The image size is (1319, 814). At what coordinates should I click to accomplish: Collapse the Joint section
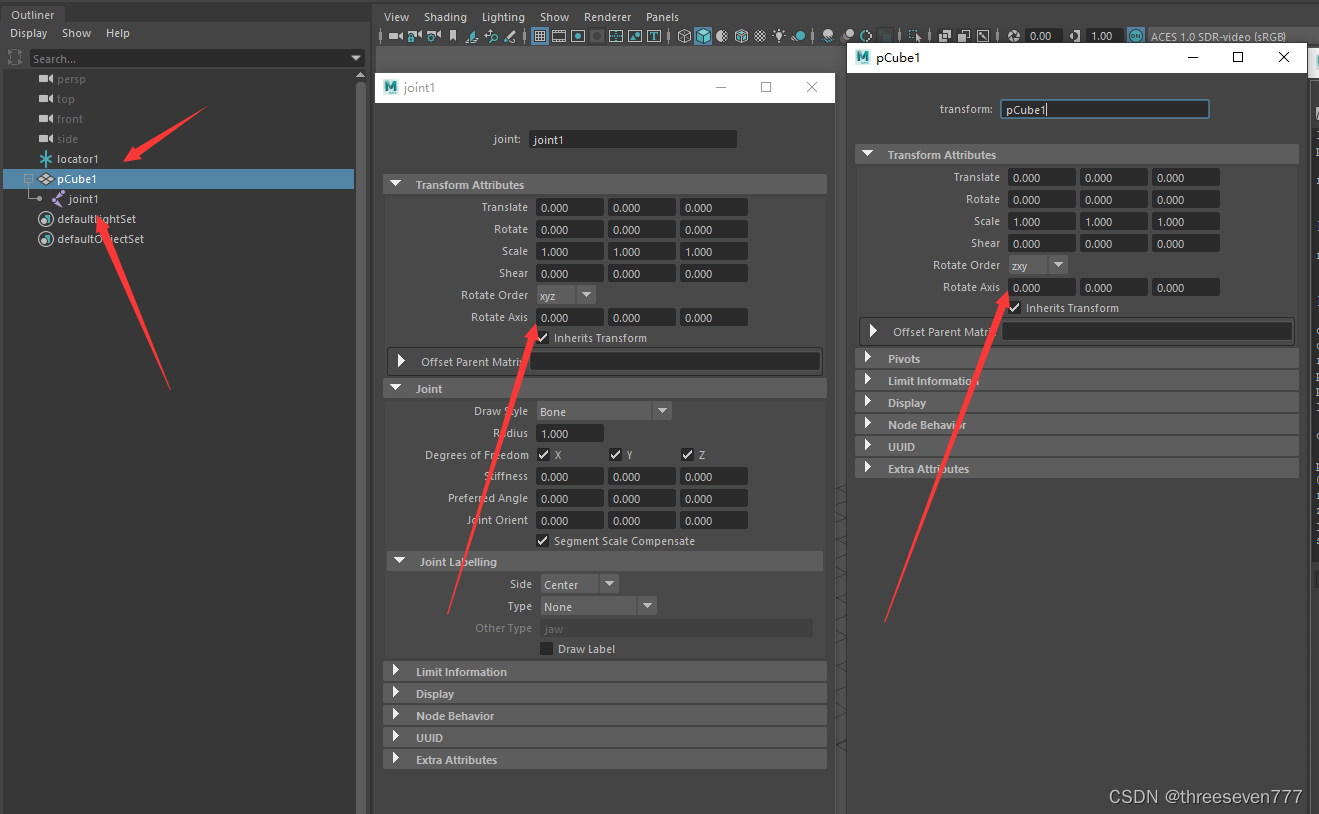tap(396, 389)
